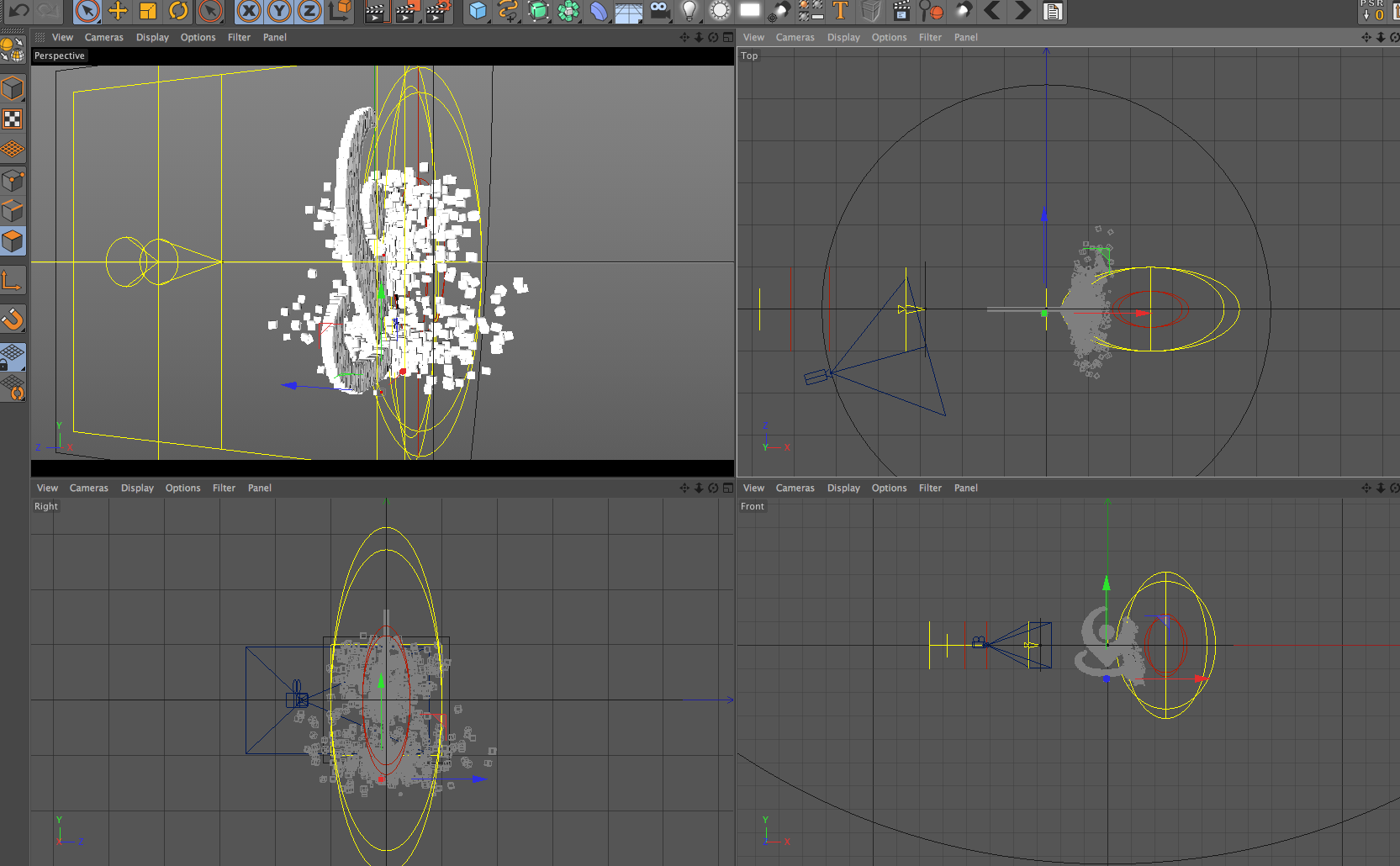Click the Redo arrow icon
The height and width of the screenshot is (866, 1400).
click(47, 11)
